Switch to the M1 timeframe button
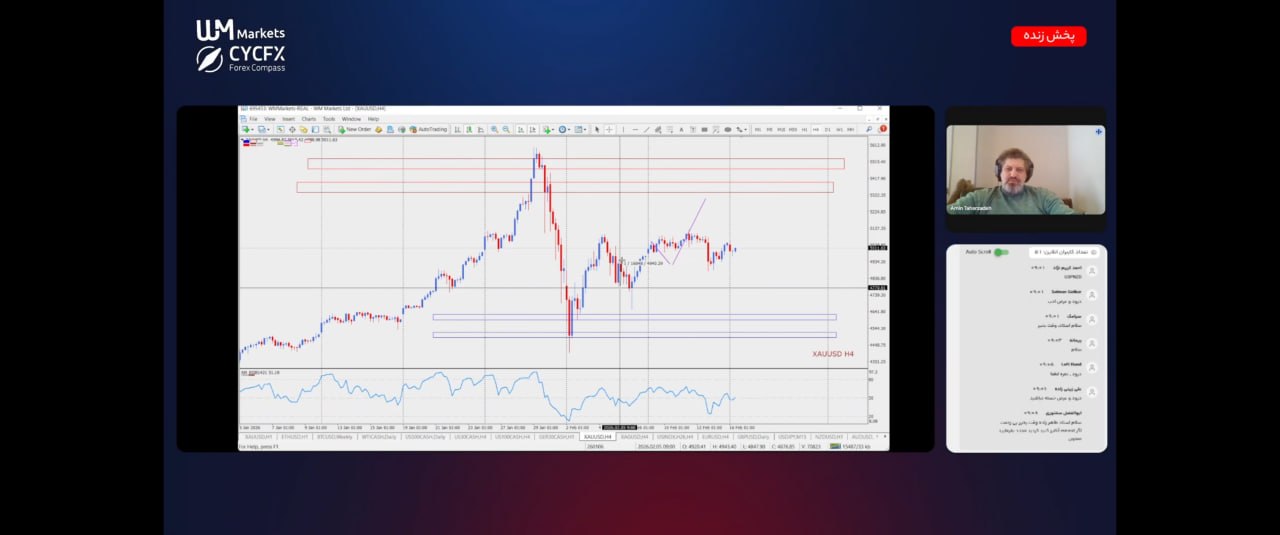This screenshot has width=1280, height=535. tap(758, 129)
